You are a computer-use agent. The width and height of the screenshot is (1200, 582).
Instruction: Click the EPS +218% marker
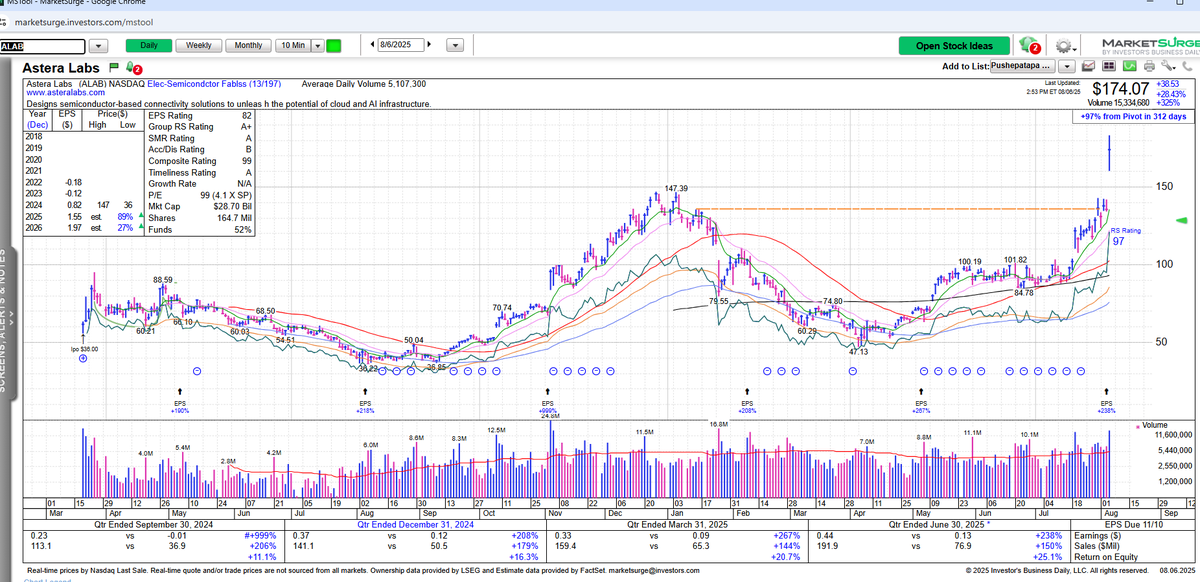click(x=365, y=403)
